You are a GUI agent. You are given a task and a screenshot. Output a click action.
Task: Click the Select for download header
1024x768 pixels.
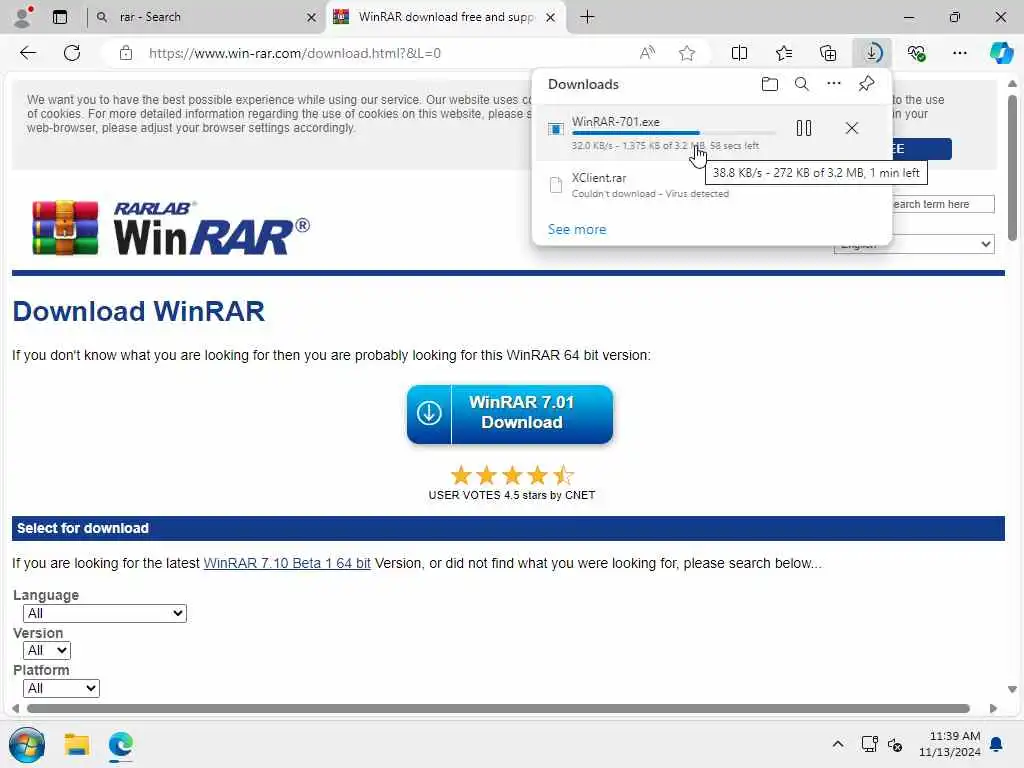(83, 528)
